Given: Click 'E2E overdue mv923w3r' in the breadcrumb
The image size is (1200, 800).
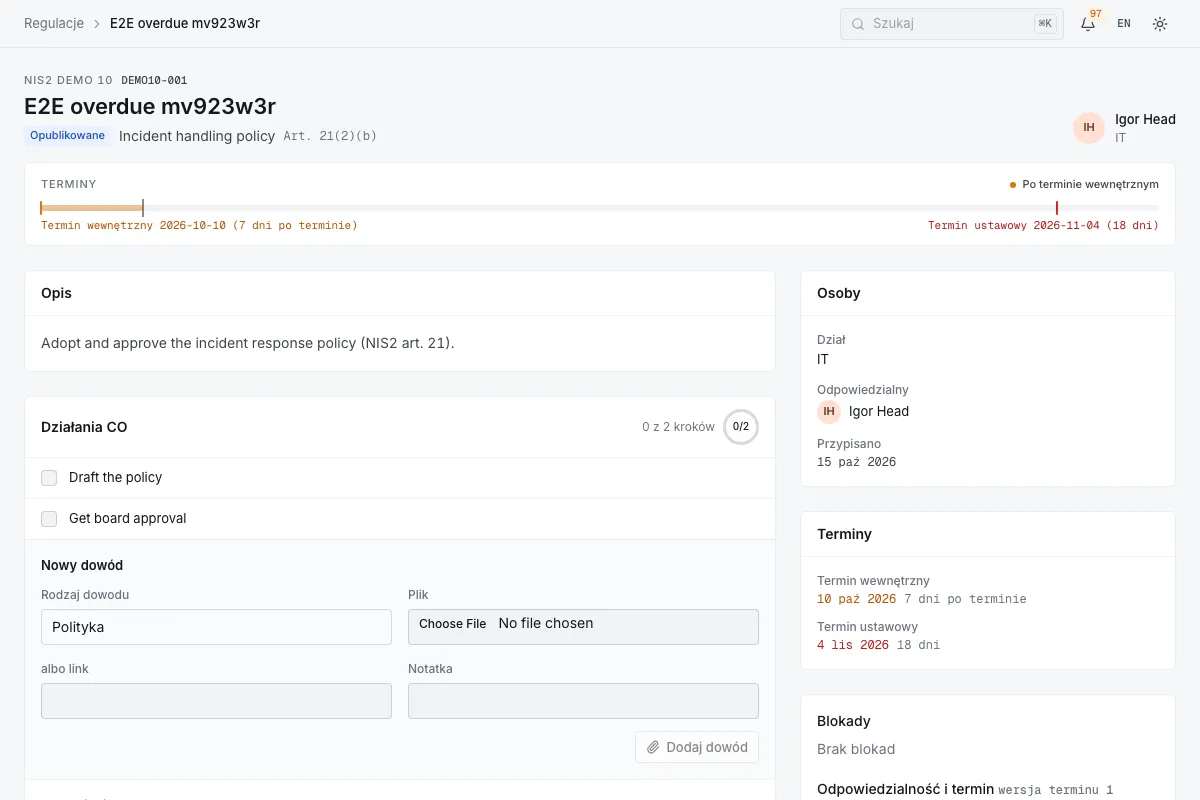Looking at the screenshot, I should 185,23.
